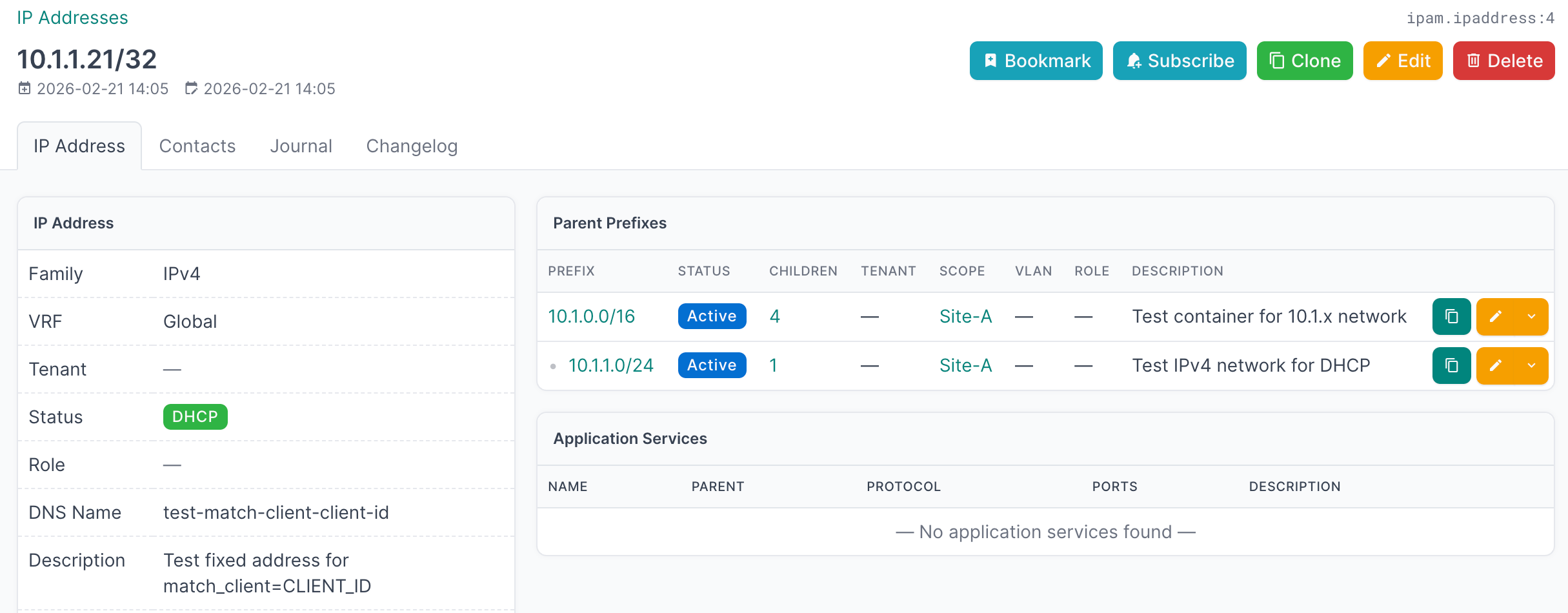Viewport: 1568px width, 613px height.
Task: Click the Bookmark button
Action: [1036, 61]
